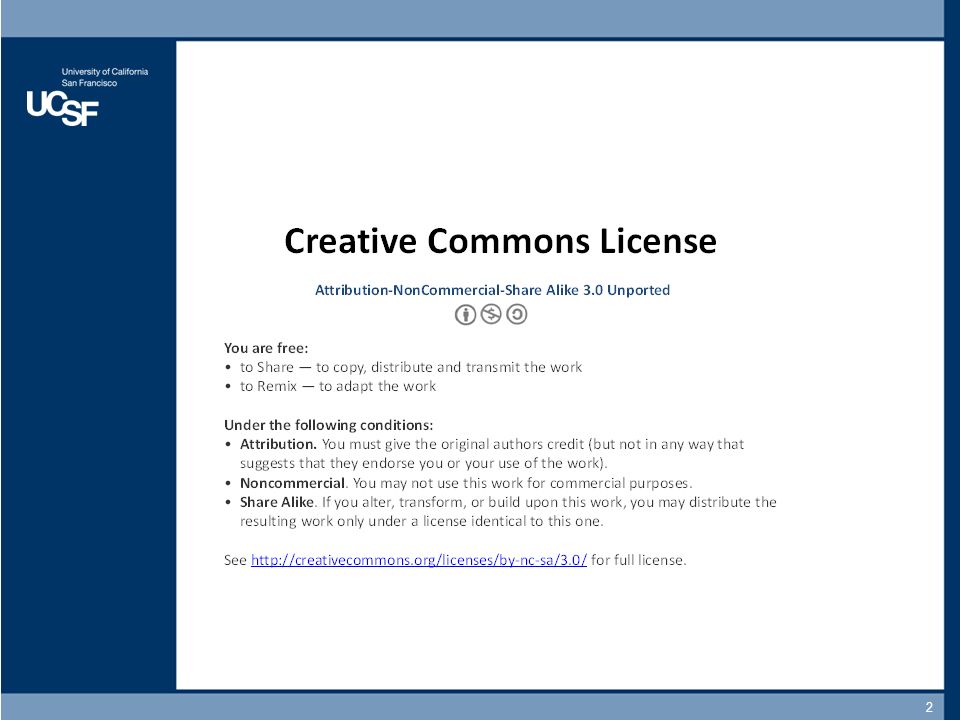The image size is (960, 720).
Task: Select the 'Creative Commons License' title
Action: (x=500, y=241)
